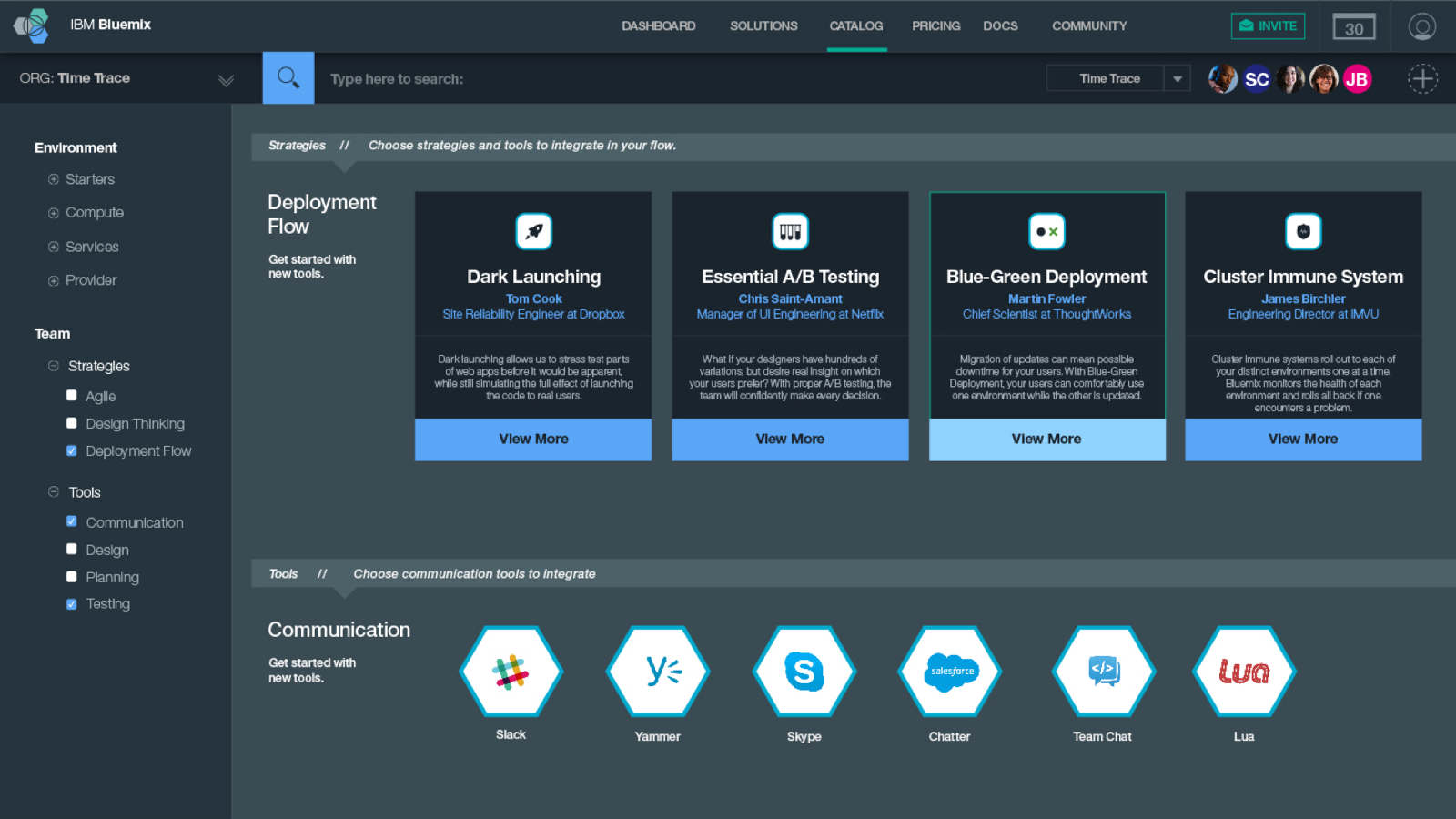Add a team member with plus icon
This screenshot has height=819, width=1456.
click(x=1422, y=79)
